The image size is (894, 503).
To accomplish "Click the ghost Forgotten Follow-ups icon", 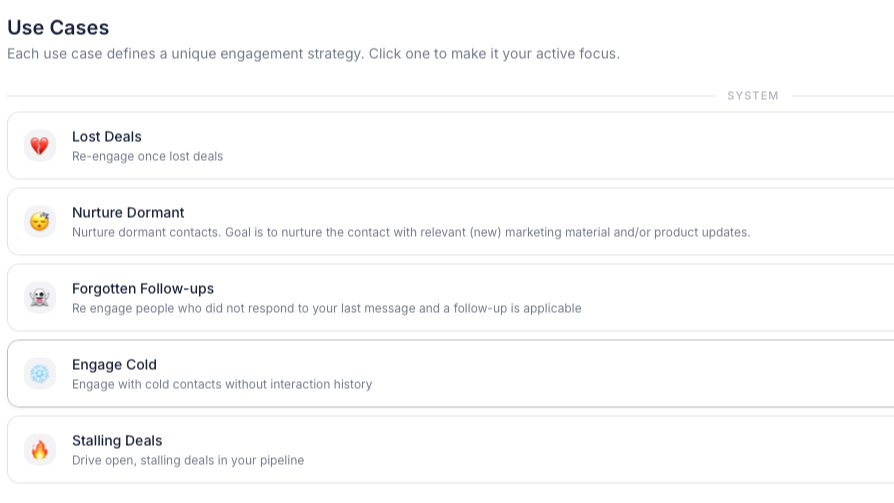I will [39, 298].
